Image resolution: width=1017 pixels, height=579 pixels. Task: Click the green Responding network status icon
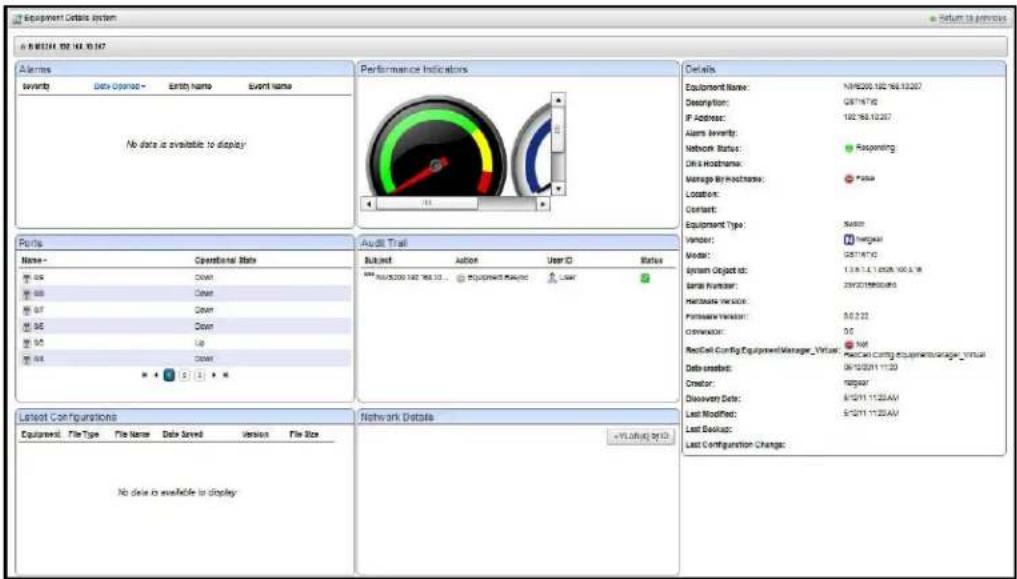pos(848,148)
